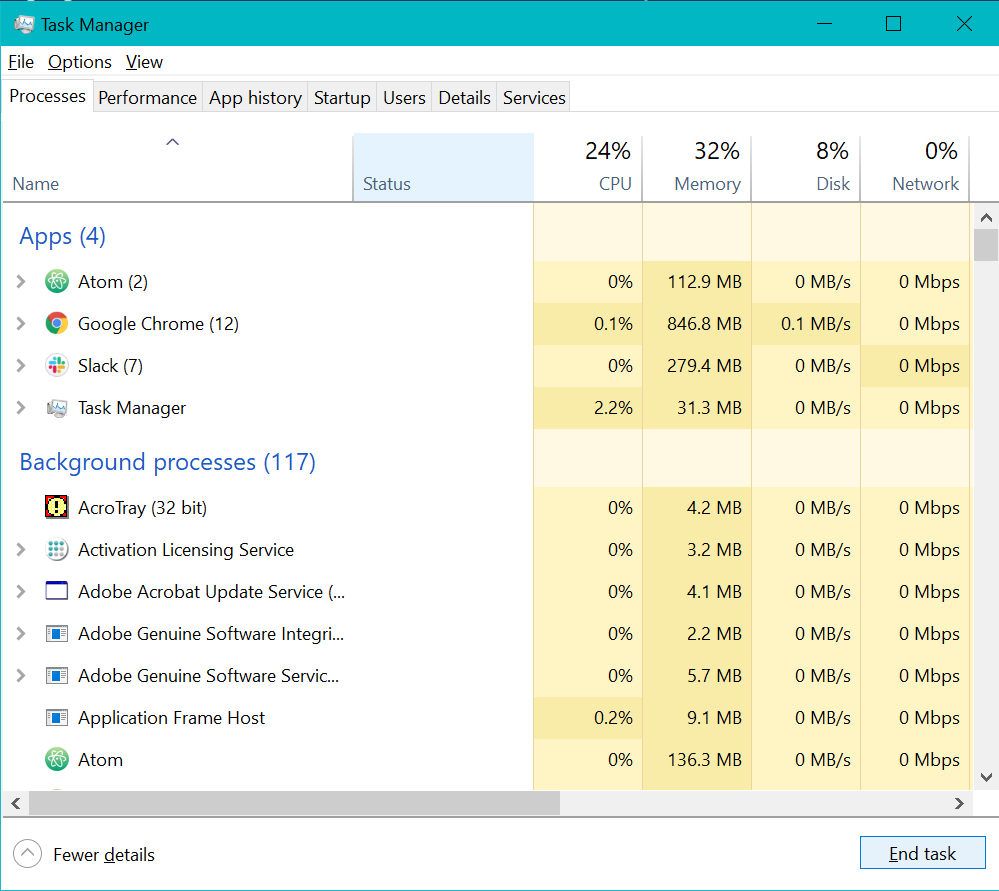The height and width of the screenshot is (891, 999).
Task: Open the Options menu
Action: tap(80, 62)
